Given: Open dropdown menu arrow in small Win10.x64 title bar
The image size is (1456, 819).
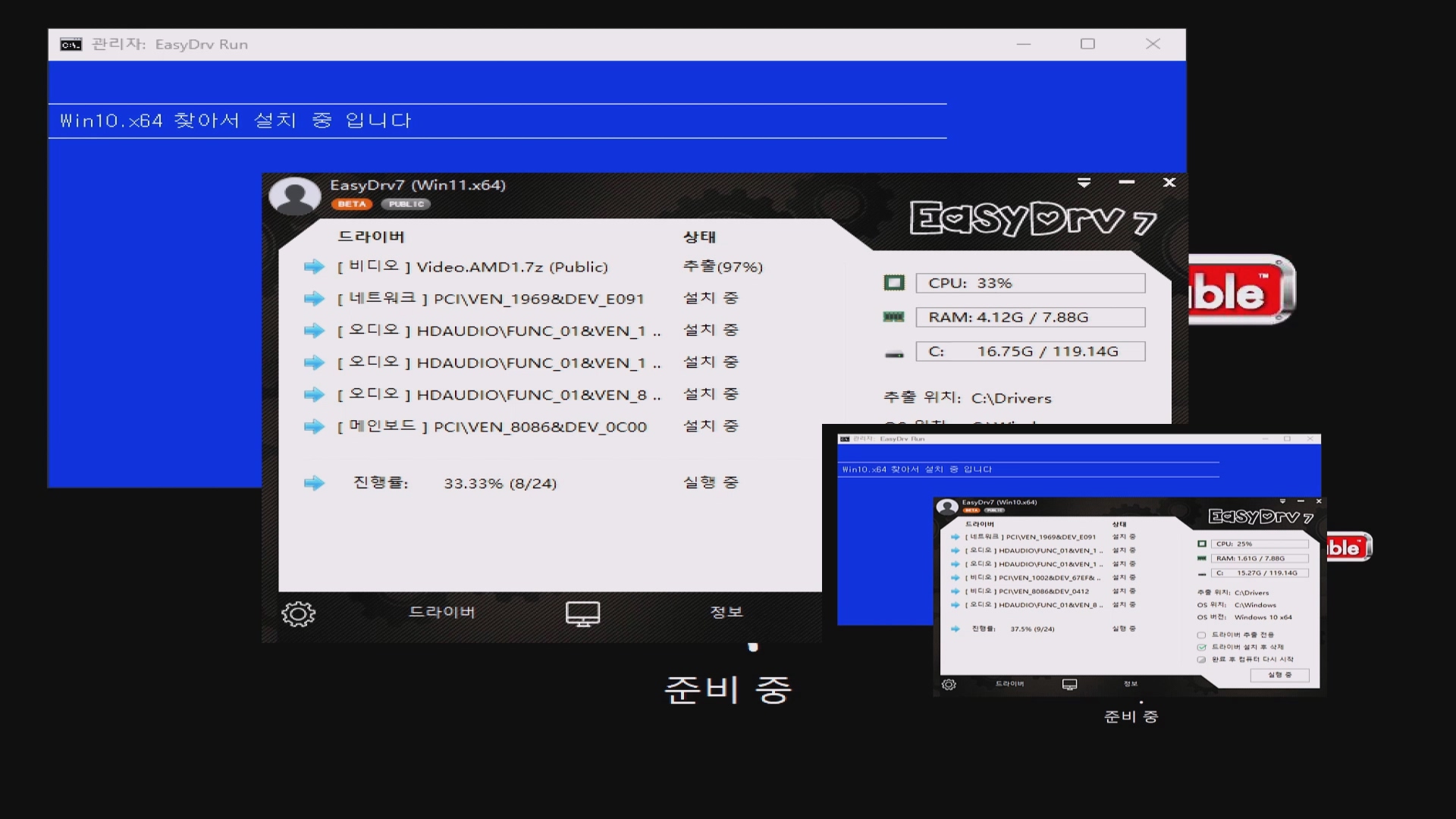Looking at the screenshot, I should pos(1282,501).
